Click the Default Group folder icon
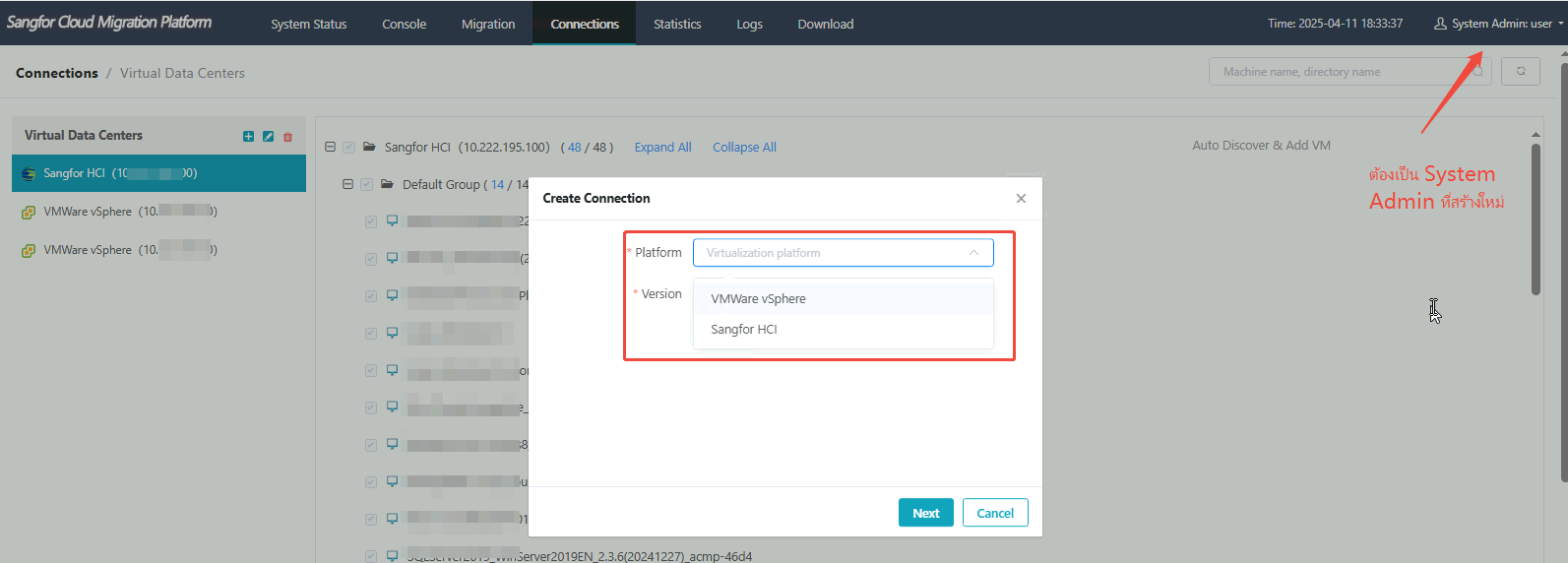The width and height of the screenshot is (1568, 563). pos(387,184)
